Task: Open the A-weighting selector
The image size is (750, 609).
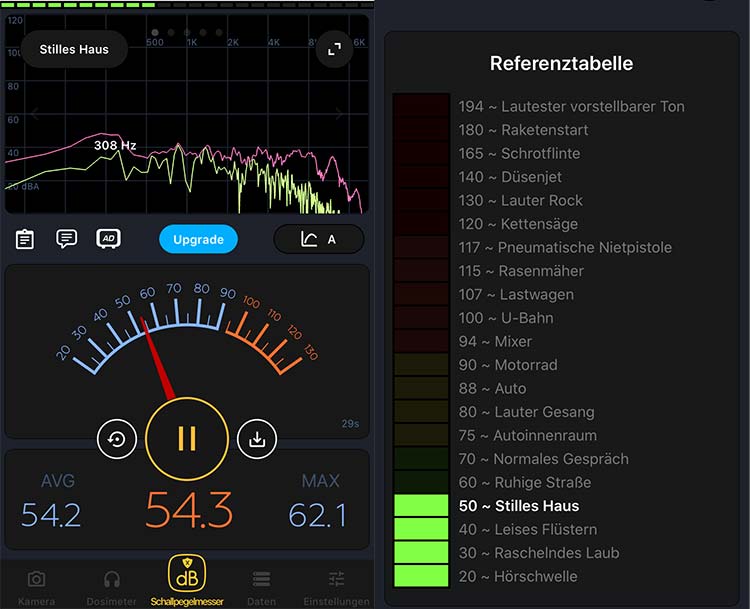Action: 318,239
